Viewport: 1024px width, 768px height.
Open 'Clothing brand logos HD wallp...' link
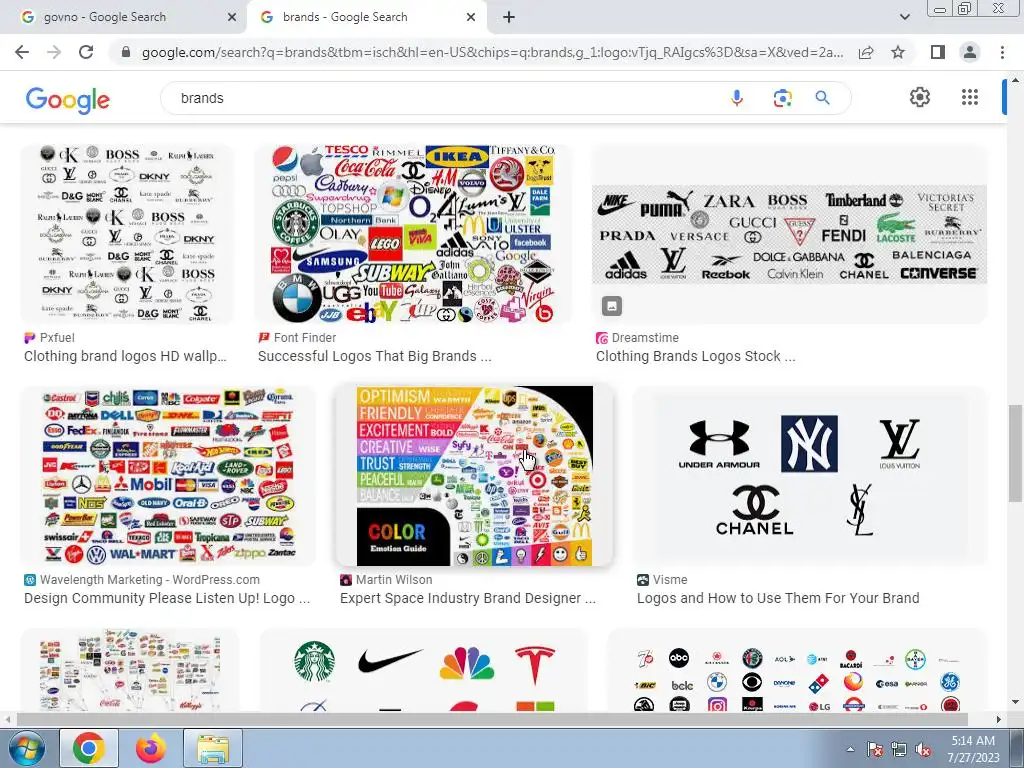(x=125, y=356)
